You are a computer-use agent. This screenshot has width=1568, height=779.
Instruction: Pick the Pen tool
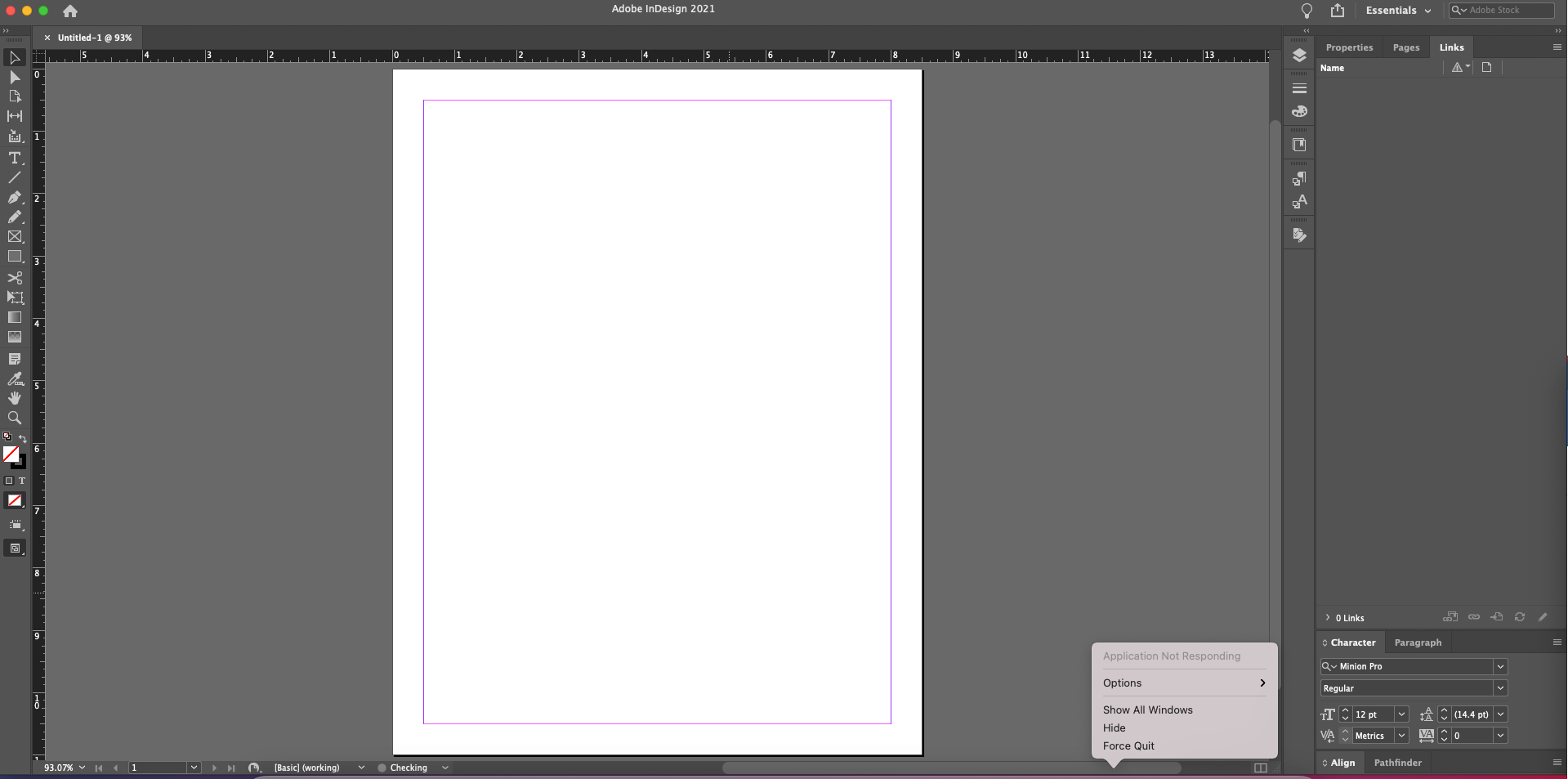pyautogui.click(x=15, y=198)
